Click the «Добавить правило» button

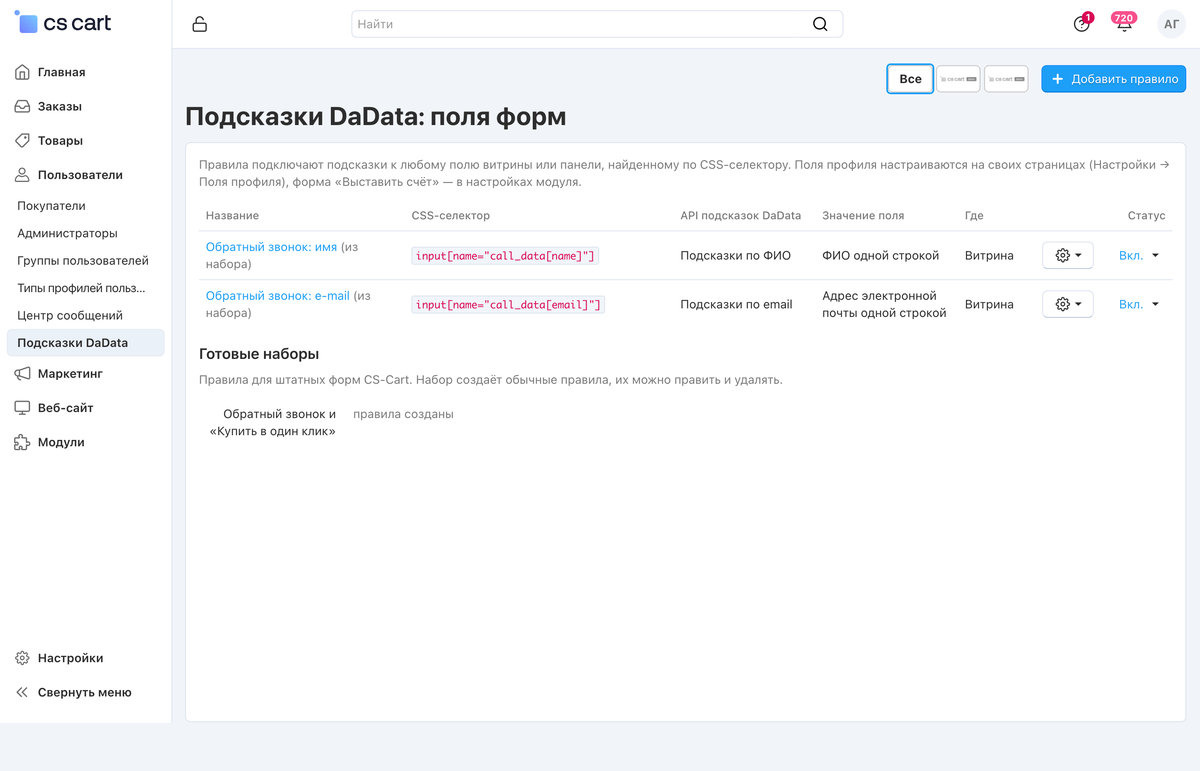[1114, 79]
